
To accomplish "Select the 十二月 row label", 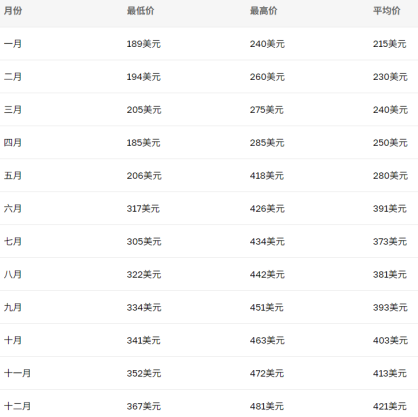I will coord(17,406).
